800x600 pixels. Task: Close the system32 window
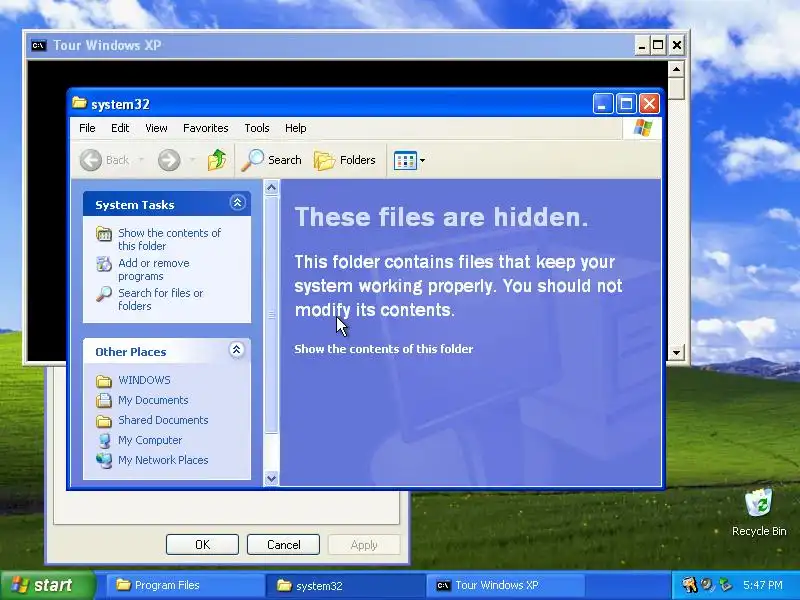[649, 104]
